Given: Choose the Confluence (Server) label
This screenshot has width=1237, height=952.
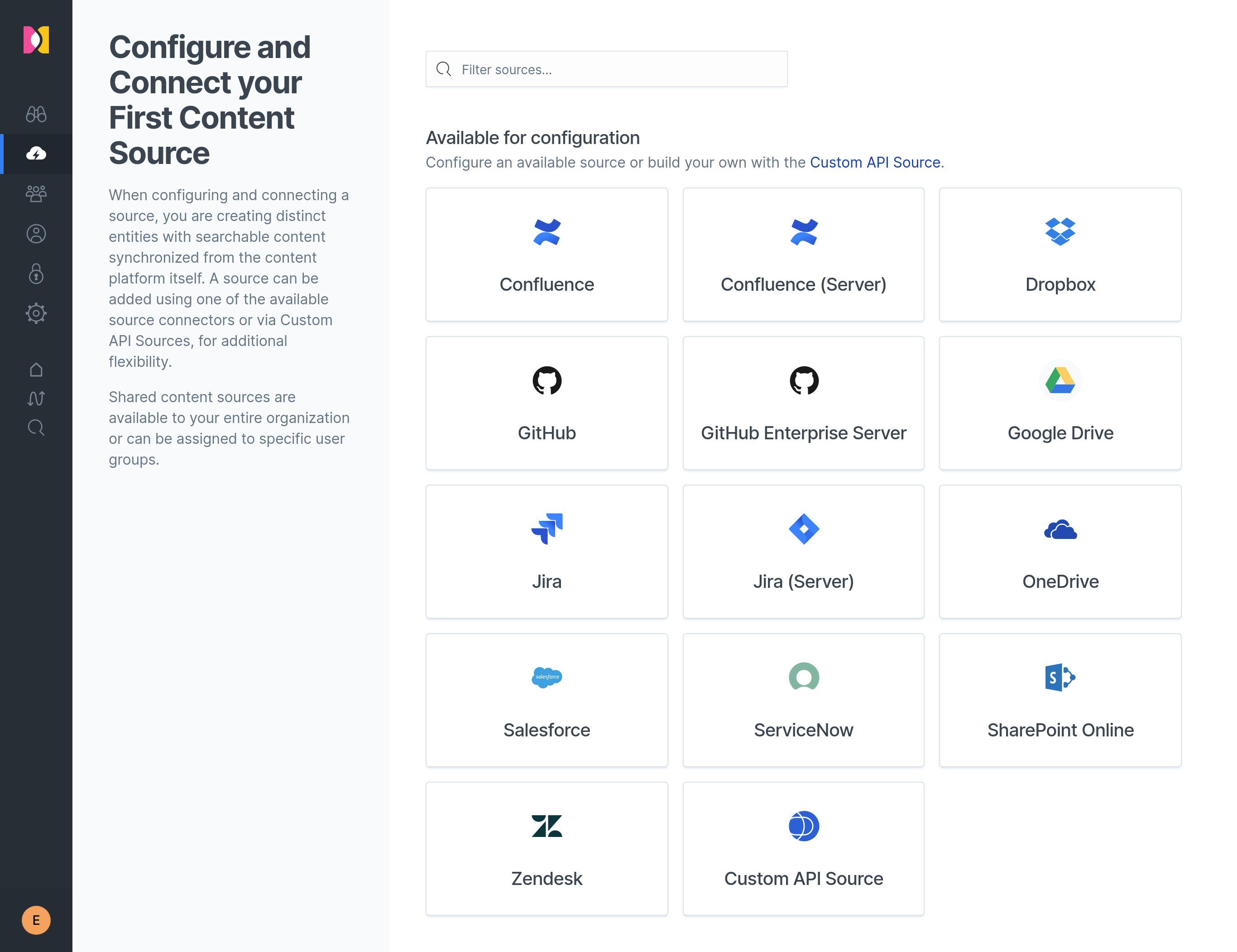Looking at the screenshot, I should click(803, 284).
